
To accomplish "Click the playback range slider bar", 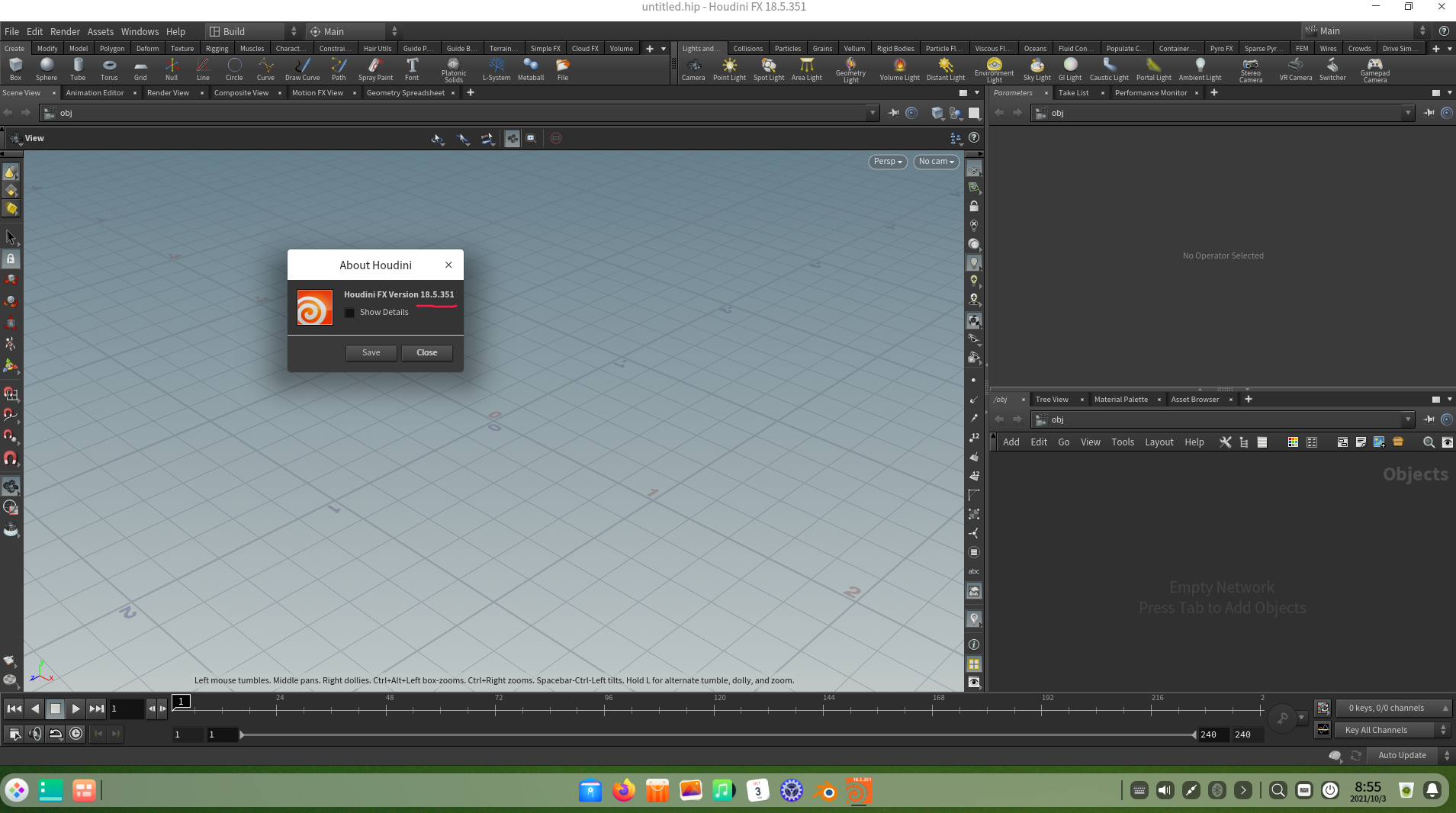I will click(x=717, y=734).
